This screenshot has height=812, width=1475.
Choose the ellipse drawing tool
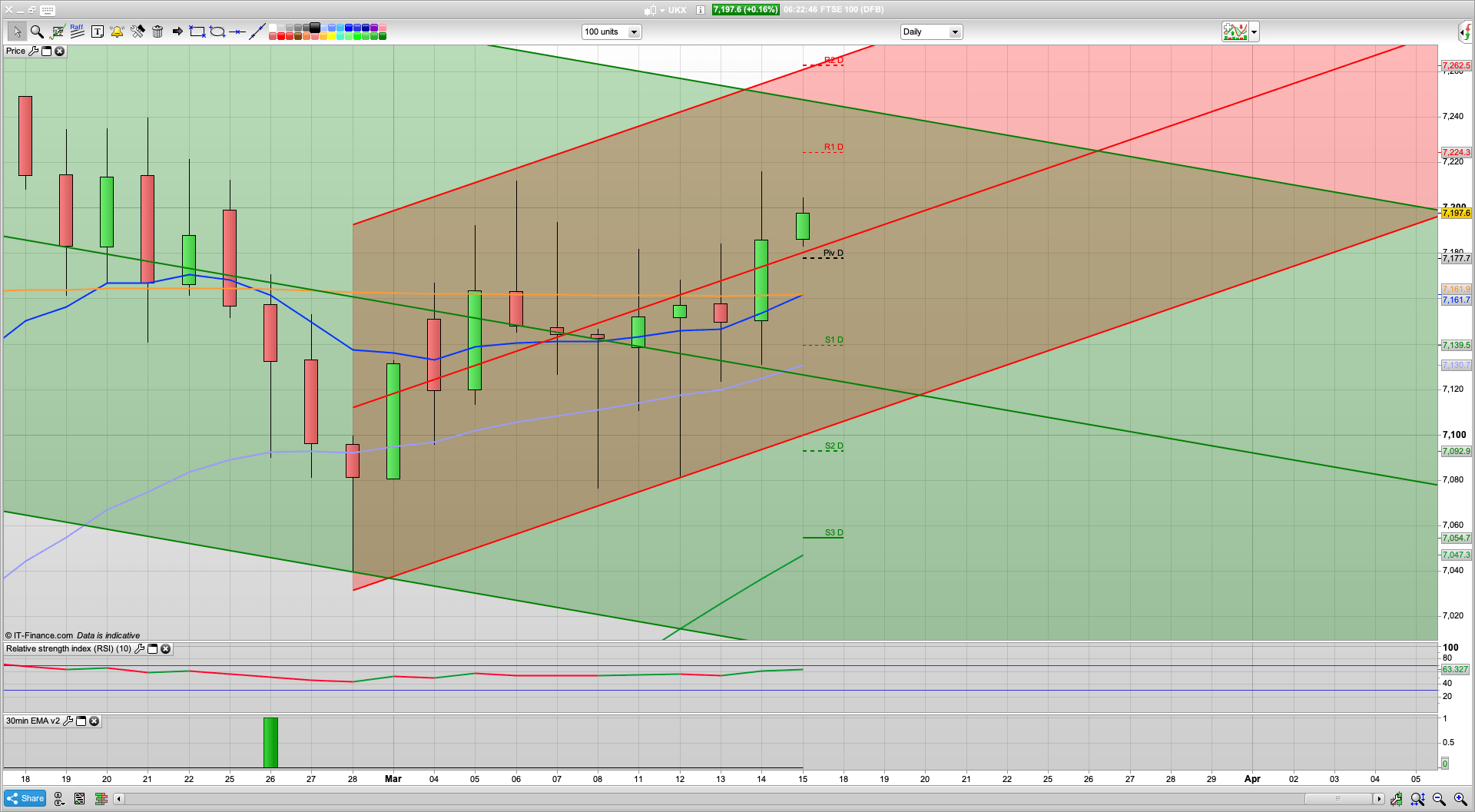(217, 31)
